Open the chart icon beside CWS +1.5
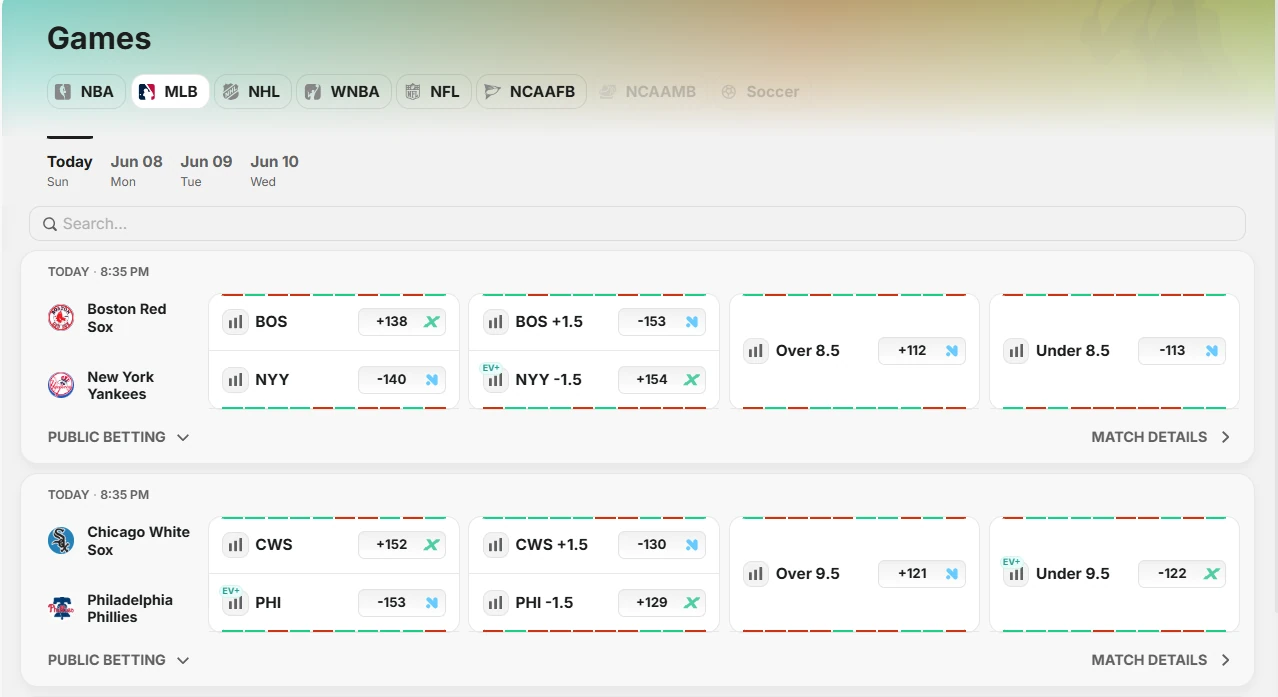 [495, 545]
